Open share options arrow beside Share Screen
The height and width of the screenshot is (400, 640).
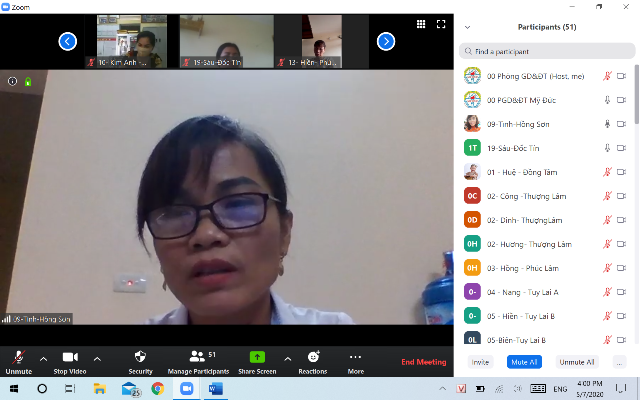point(288,359)
